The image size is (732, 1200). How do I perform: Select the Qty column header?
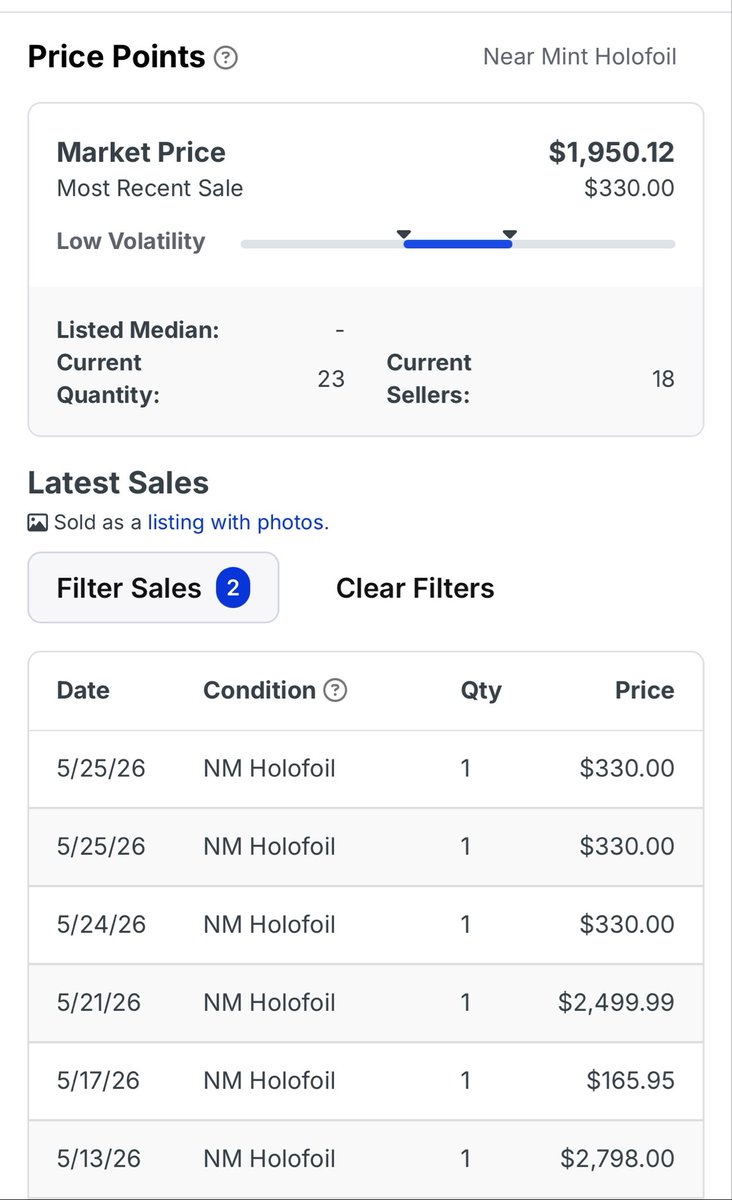[x=481, y=690]
